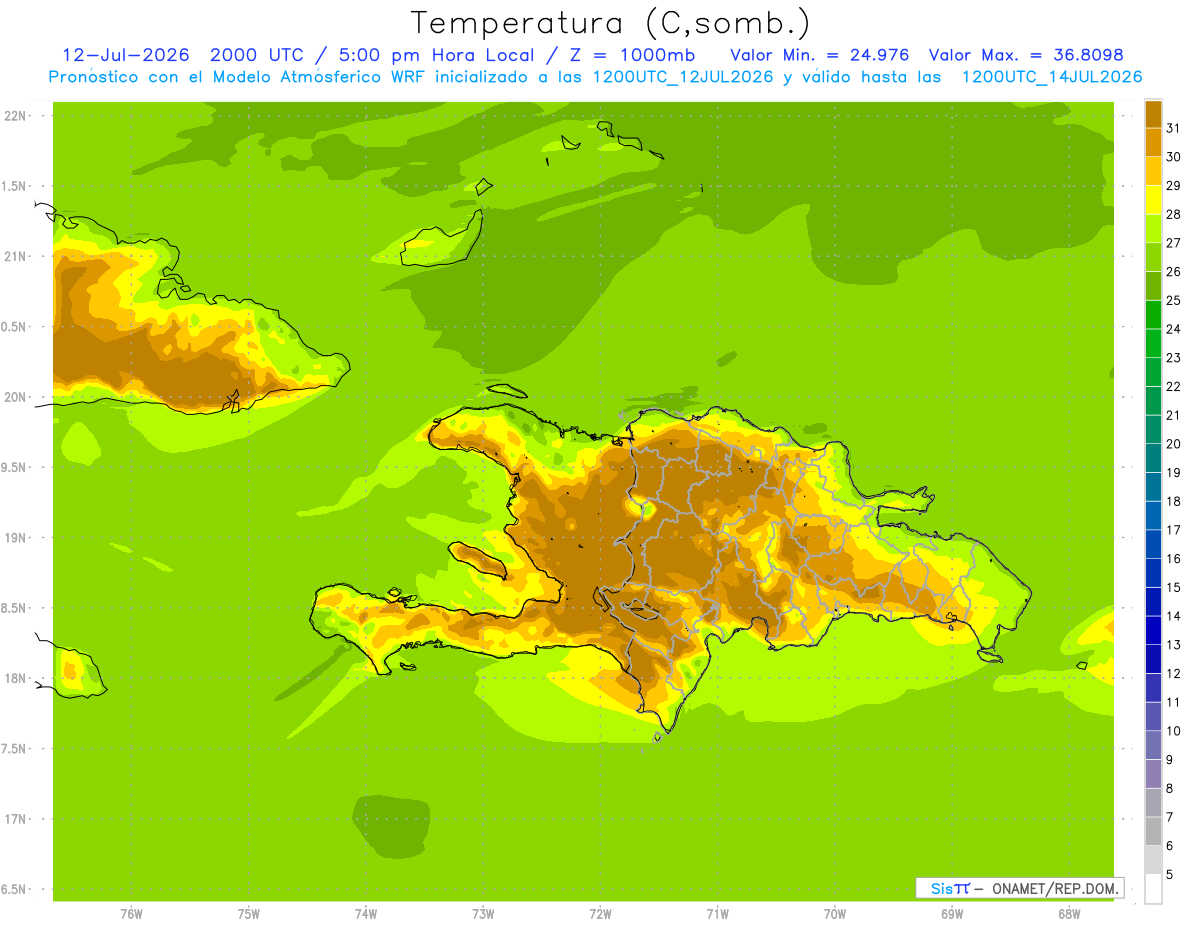Select valid-until time '1200UTC_14JUL2026'
The image size is (1200, 927).
click(1052, 77)
